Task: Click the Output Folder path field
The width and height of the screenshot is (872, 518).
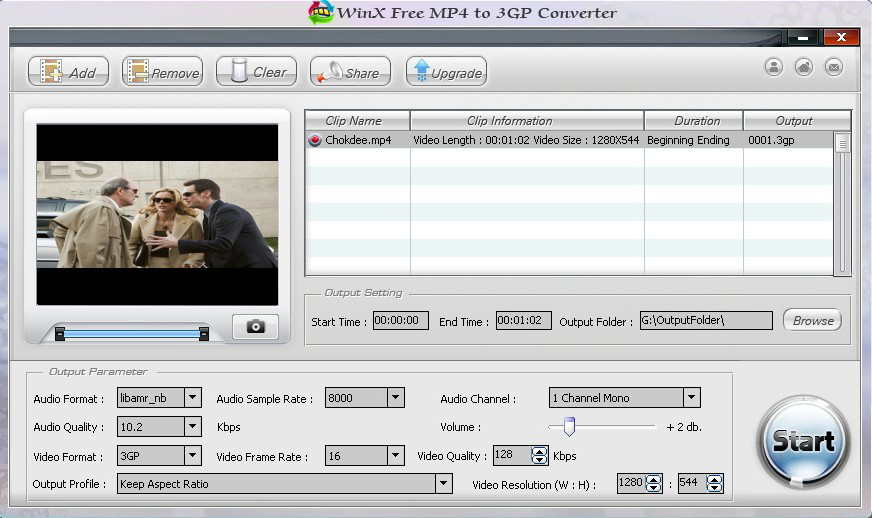Action: (706, 320)
